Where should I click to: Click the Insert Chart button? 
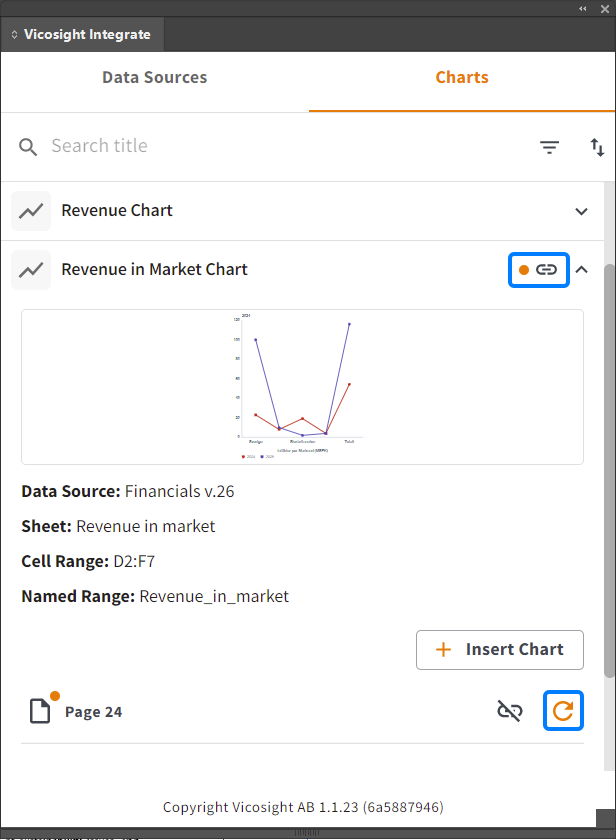point(499,650)
